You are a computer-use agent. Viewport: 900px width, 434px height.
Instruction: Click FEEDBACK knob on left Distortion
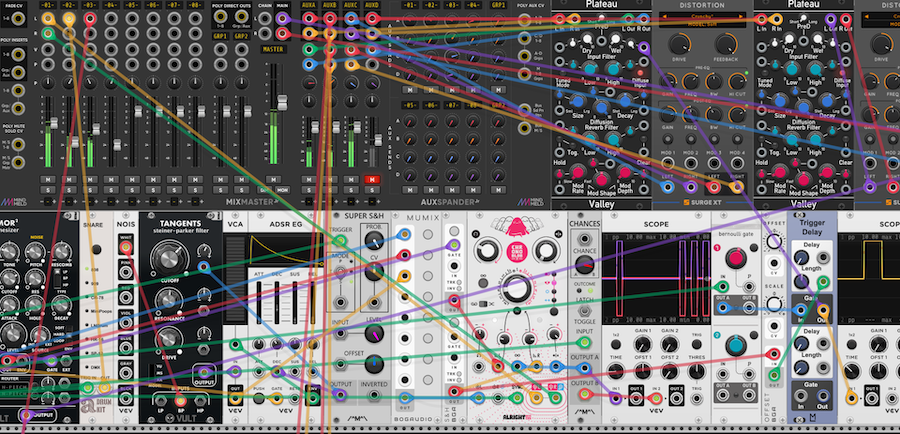(x=726, y=44)
